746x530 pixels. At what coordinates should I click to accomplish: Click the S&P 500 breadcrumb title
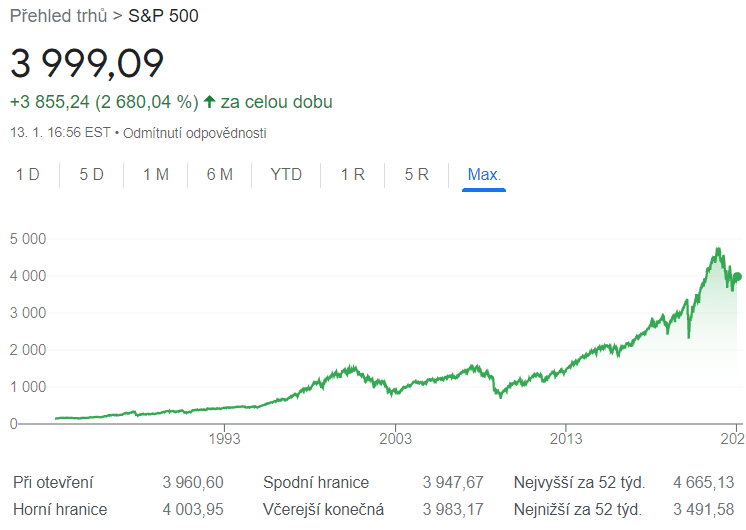click(x=163, y=17)
